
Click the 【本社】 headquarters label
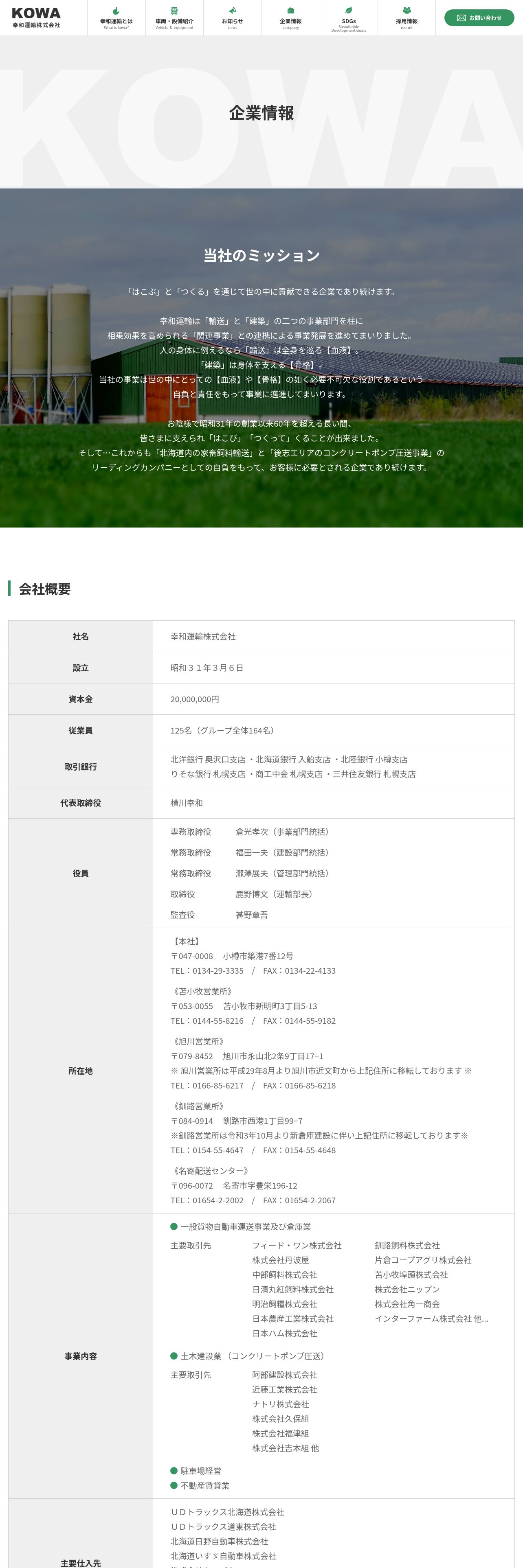186,942
